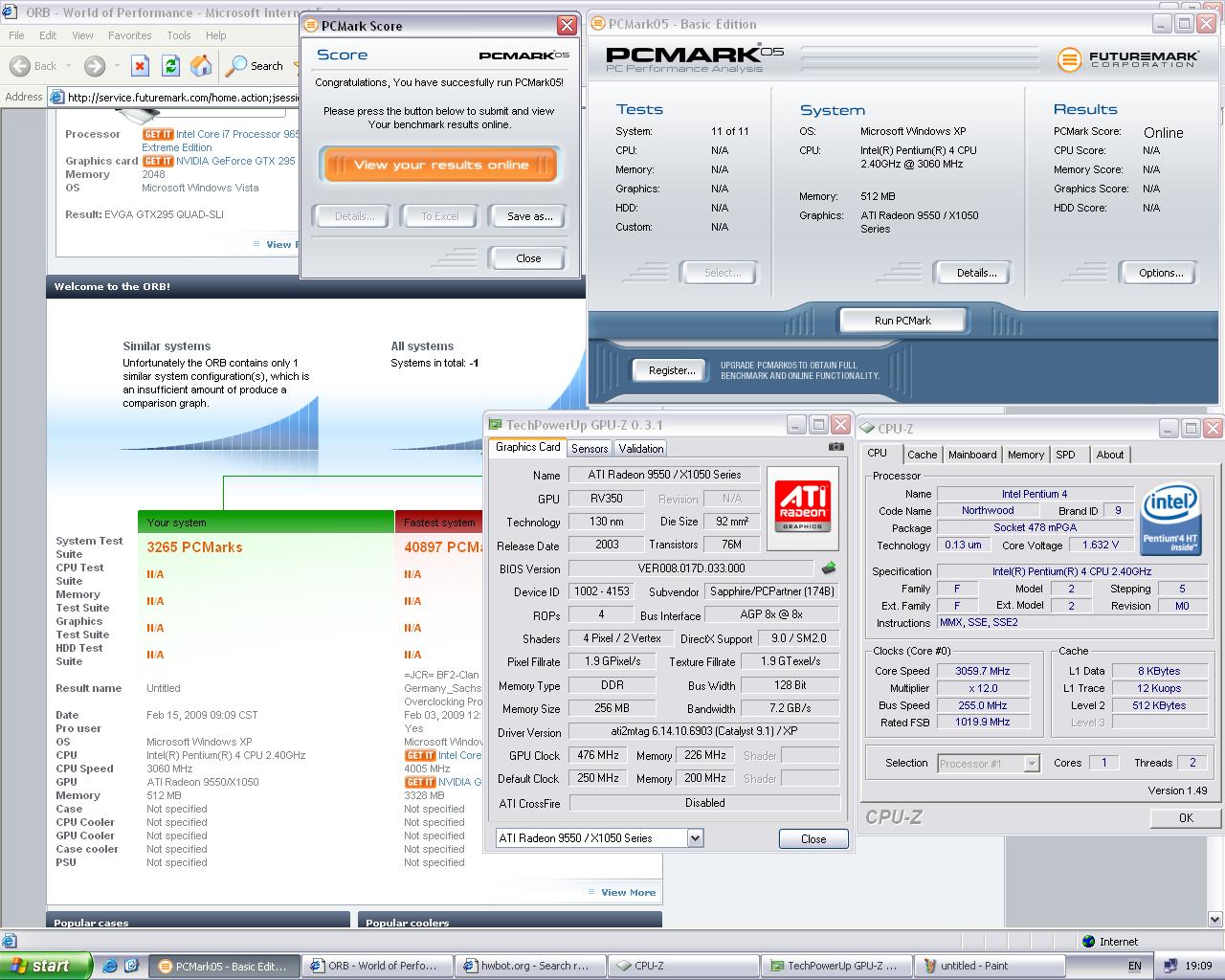Stop page loading in Internet Explorer

(x=140, y=66)
